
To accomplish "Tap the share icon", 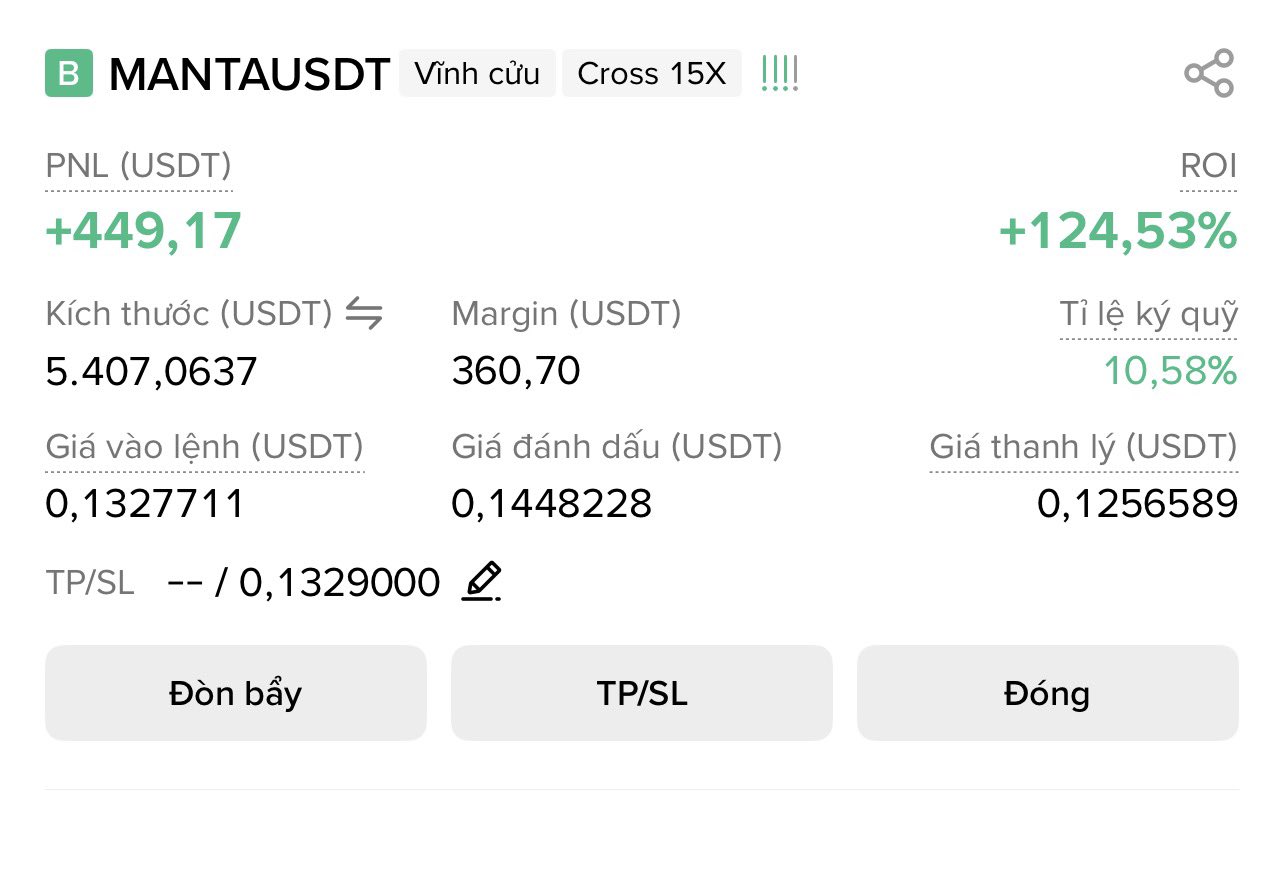I will coord(1209,73).
